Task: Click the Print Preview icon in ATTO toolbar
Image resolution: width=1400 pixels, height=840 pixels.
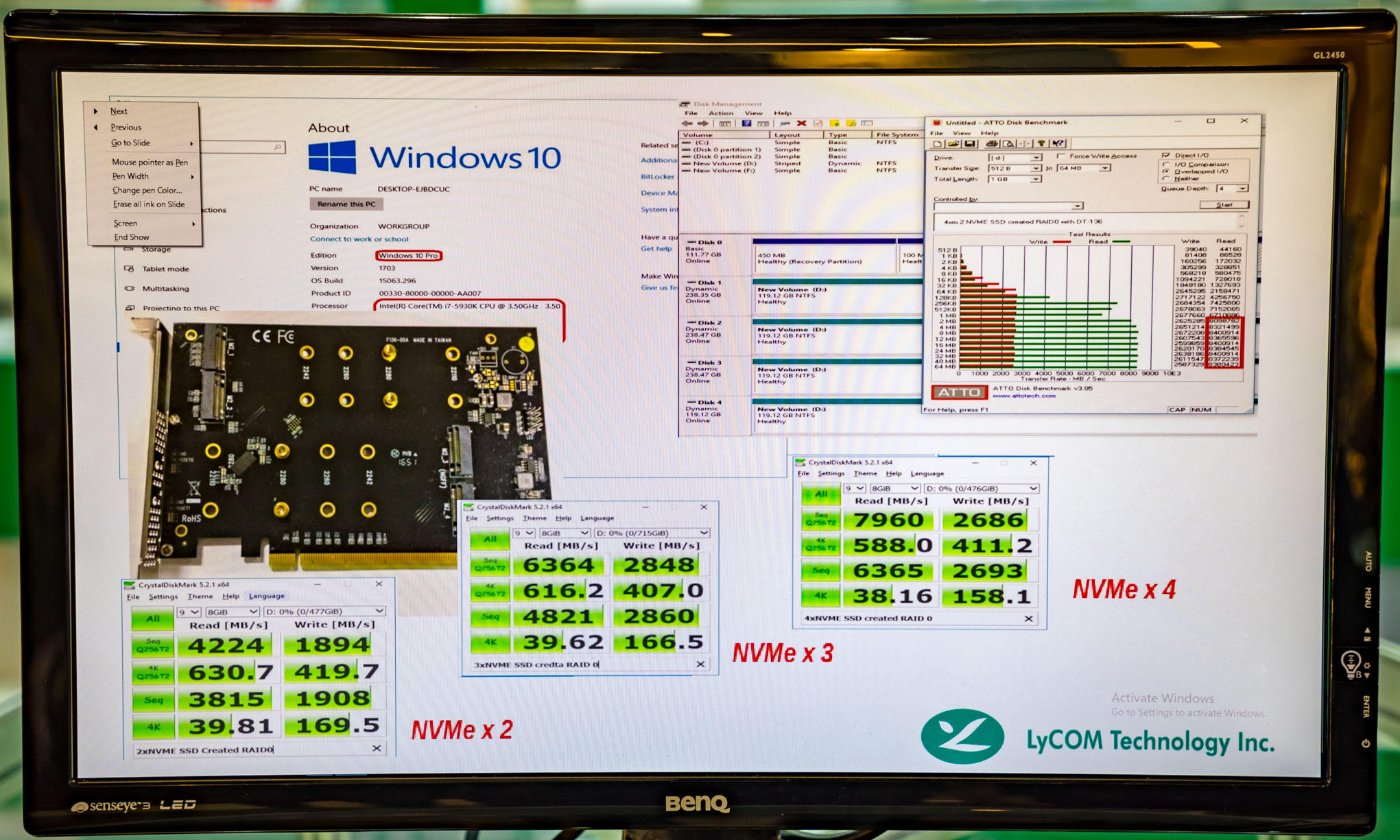Action: 1008,144
